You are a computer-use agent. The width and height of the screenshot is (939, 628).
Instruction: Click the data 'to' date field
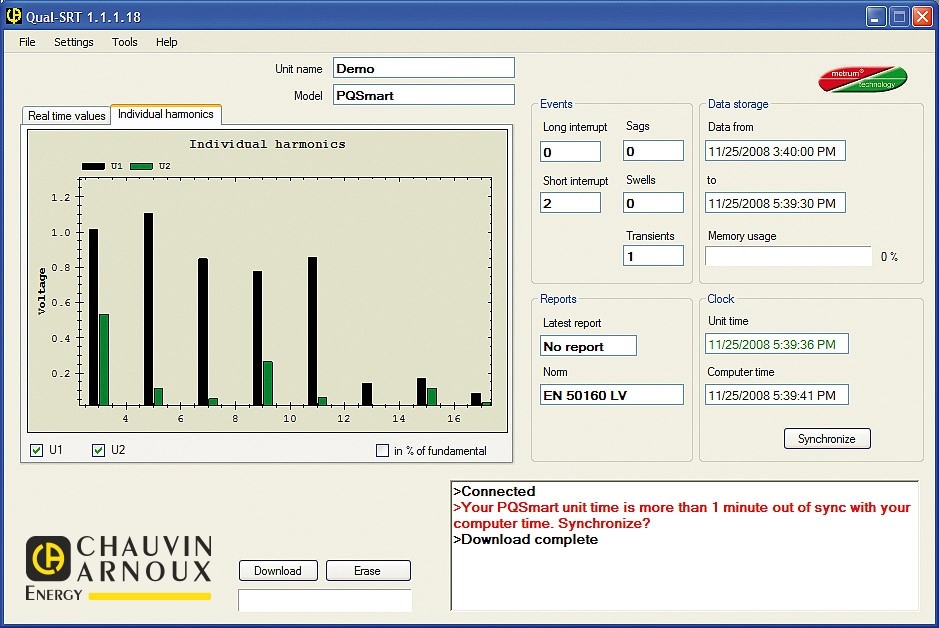pos(775,203)
